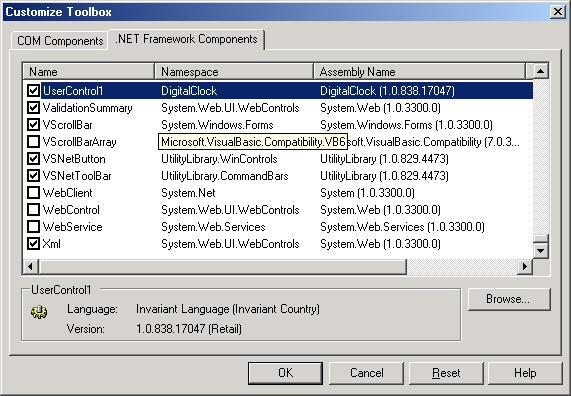Select the VScrollBarArray row name
This screenshot has width=571, height=396.
tap(79, 142)
